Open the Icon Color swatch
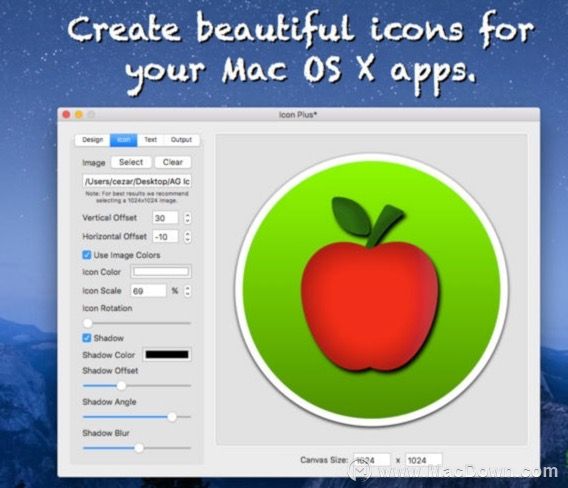The width and height of the screenshot is (568, 488). [161, 272]
